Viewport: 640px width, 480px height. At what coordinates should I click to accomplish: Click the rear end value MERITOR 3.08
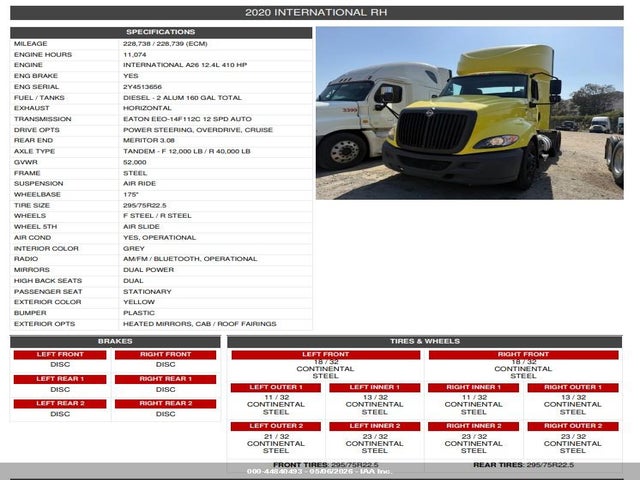tap(149, 140)
